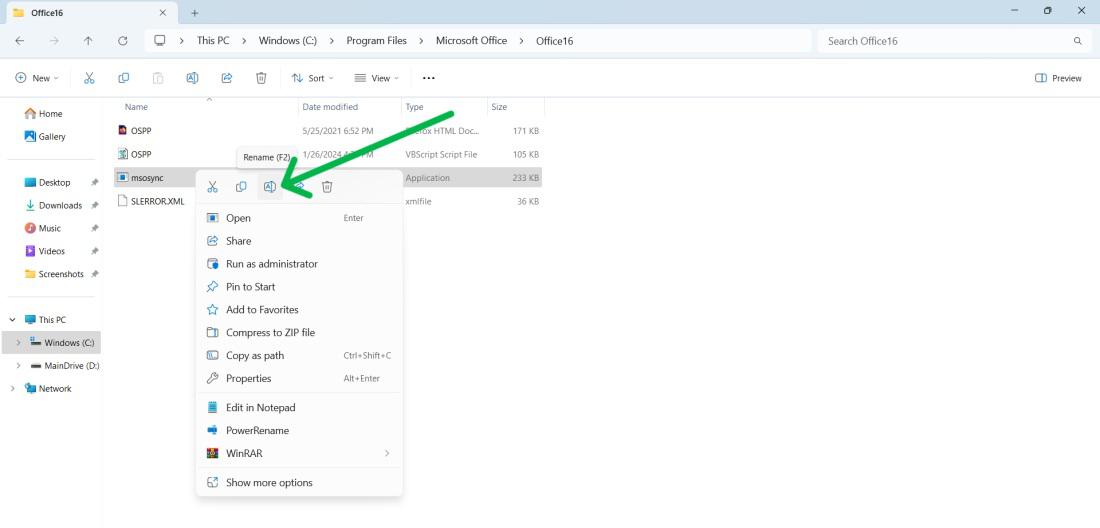The height and width of the screenshot is (528, 1100).
Task: Open the See more ellipsis menu
Action: (x=429, y=78)
